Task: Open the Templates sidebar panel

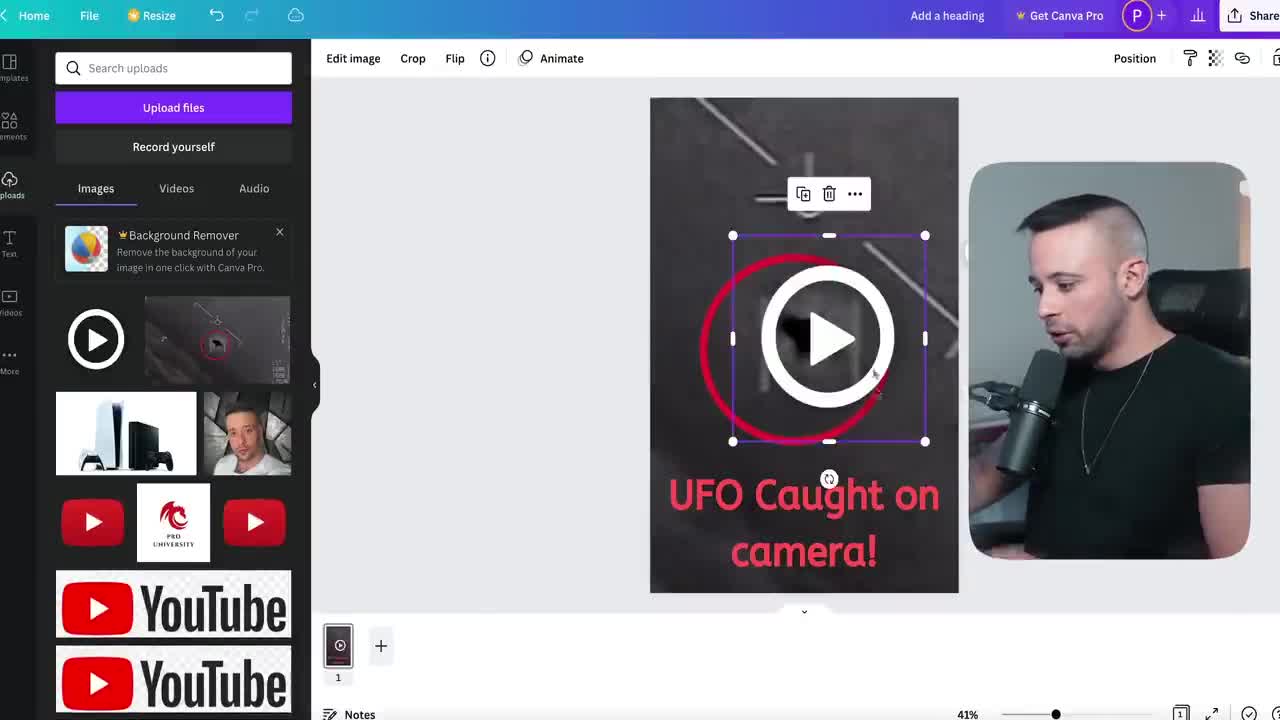Action: point(10,68)
